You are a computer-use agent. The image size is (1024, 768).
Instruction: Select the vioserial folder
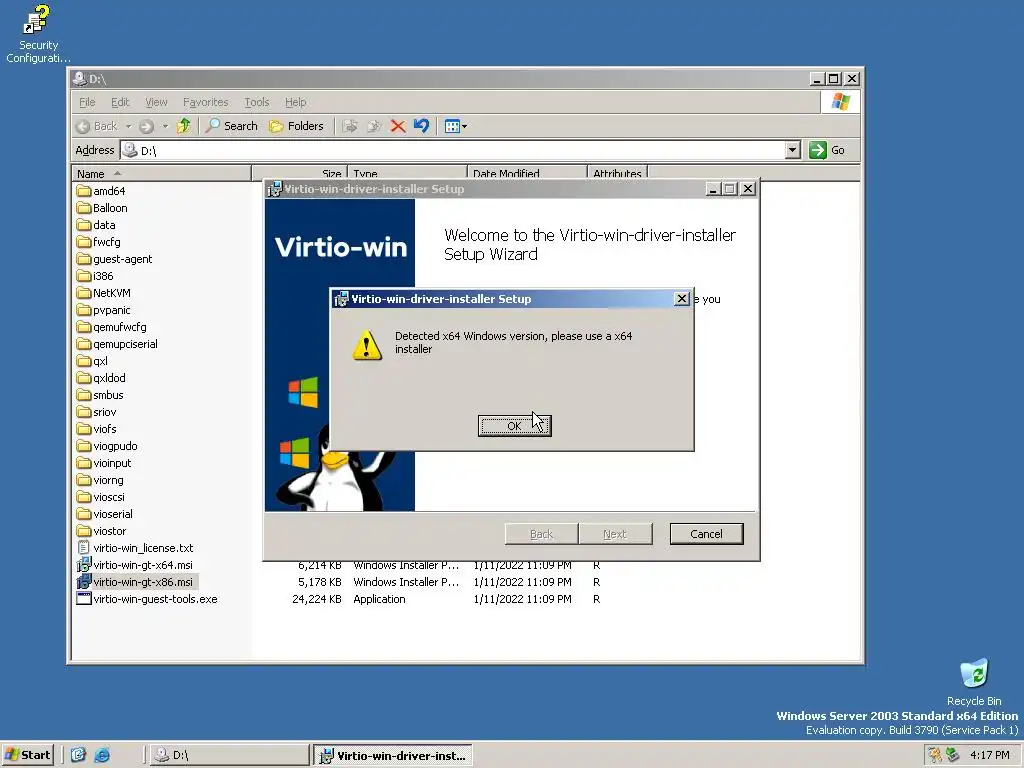pyautogui.click(x=104, y=513)
